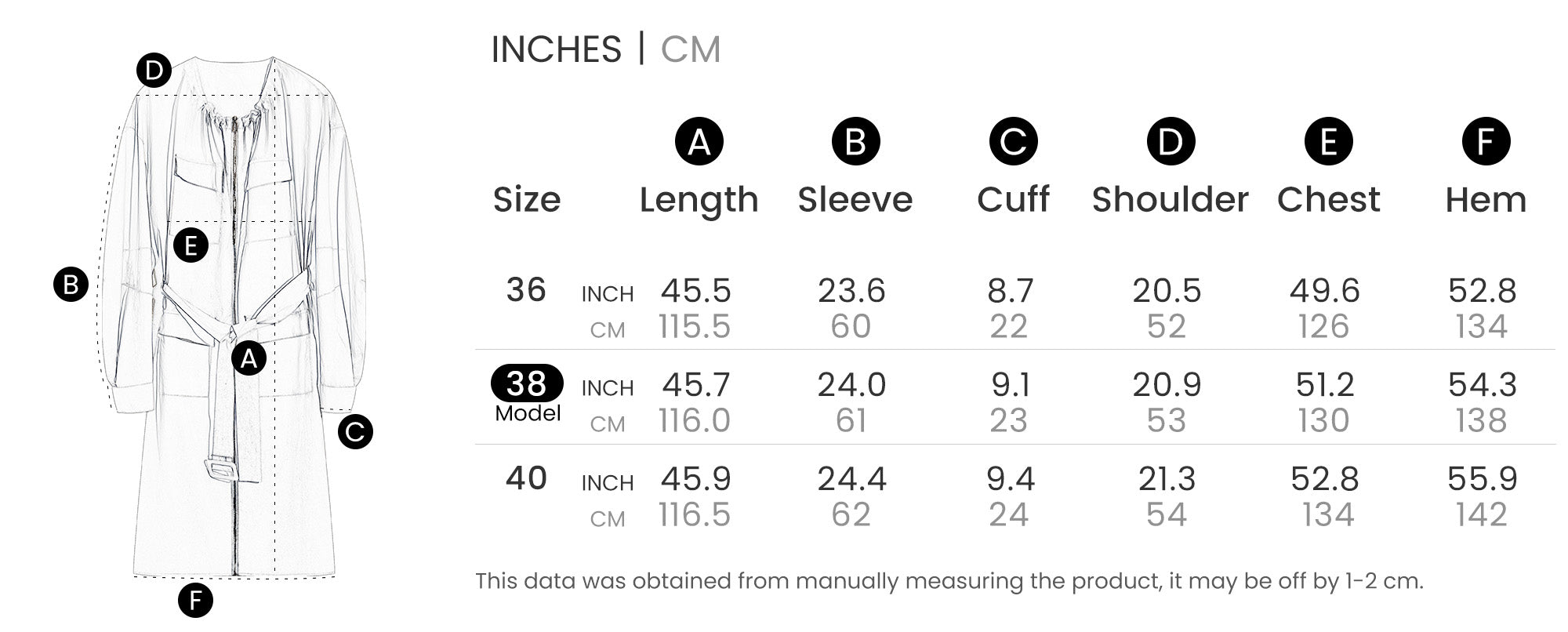Click the coat sketch illustration
The height and width of the screenshot is (632, 1568).
(235, 318)
